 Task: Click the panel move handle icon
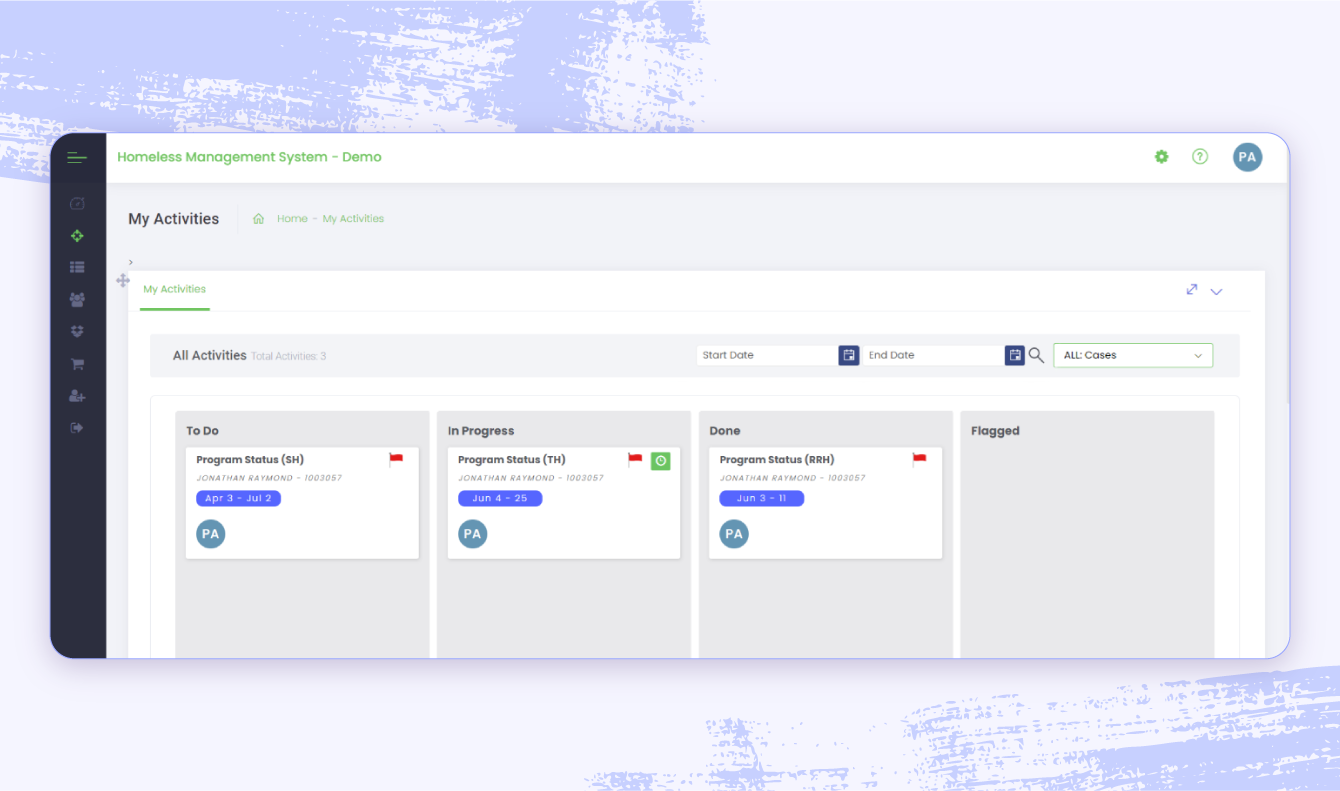pos(123,280)
